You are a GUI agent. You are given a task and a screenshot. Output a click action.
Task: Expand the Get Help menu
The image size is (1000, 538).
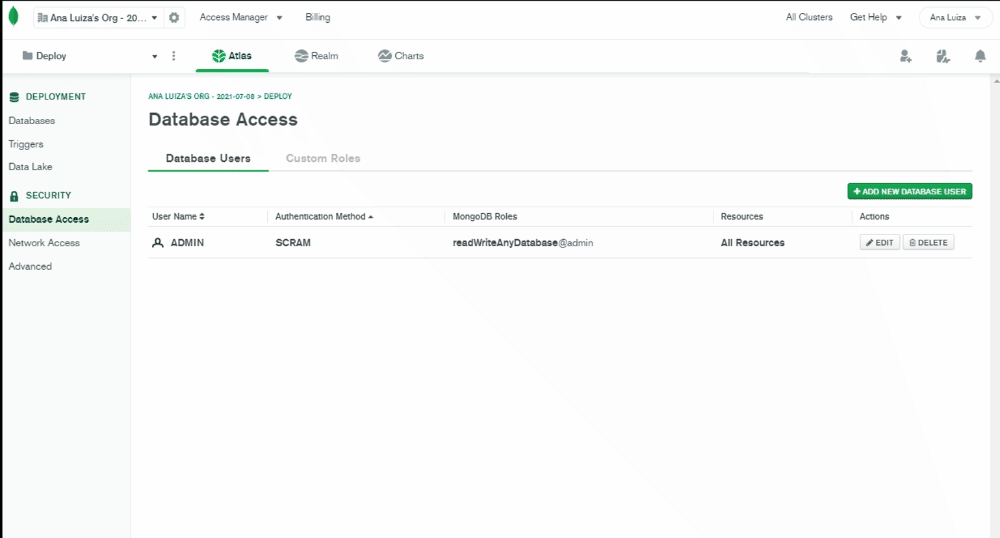(x=876, y=17)
